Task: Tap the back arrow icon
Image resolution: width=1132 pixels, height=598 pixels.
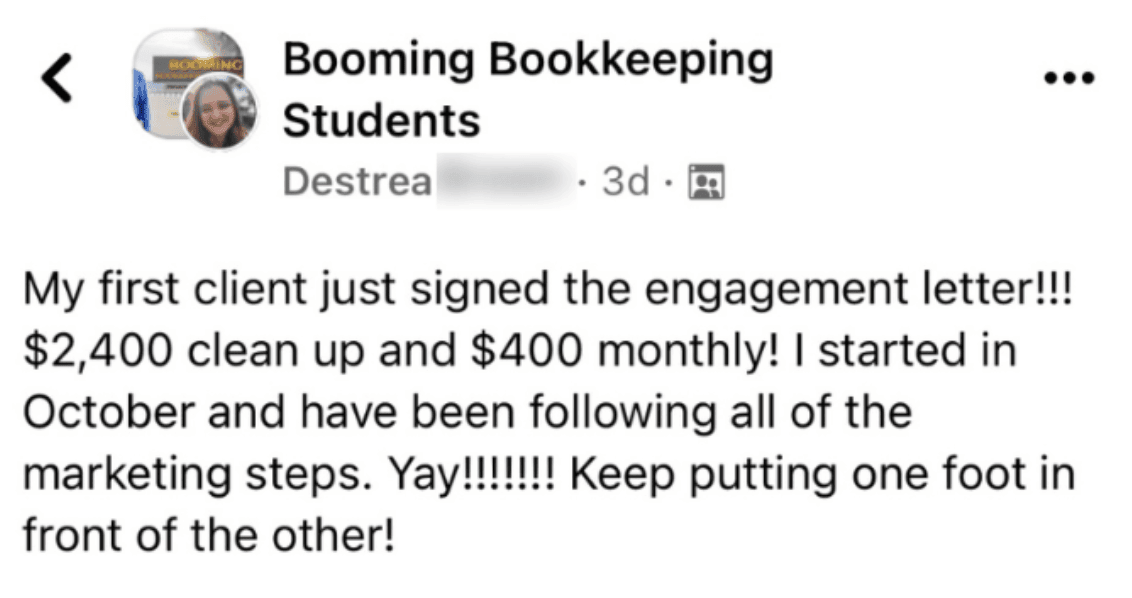Action: (56, 79)
